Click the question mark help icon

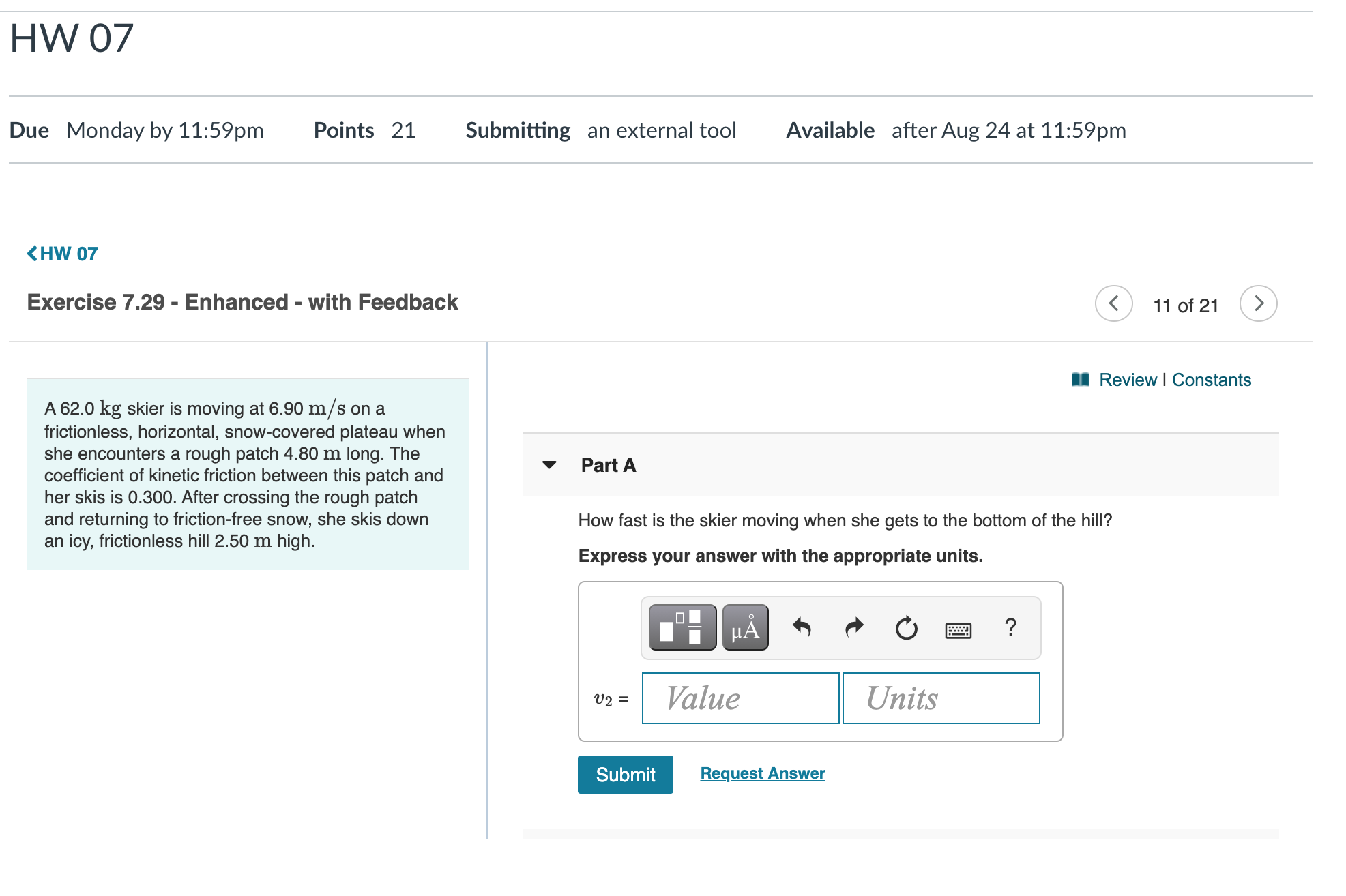point(1010,627)
